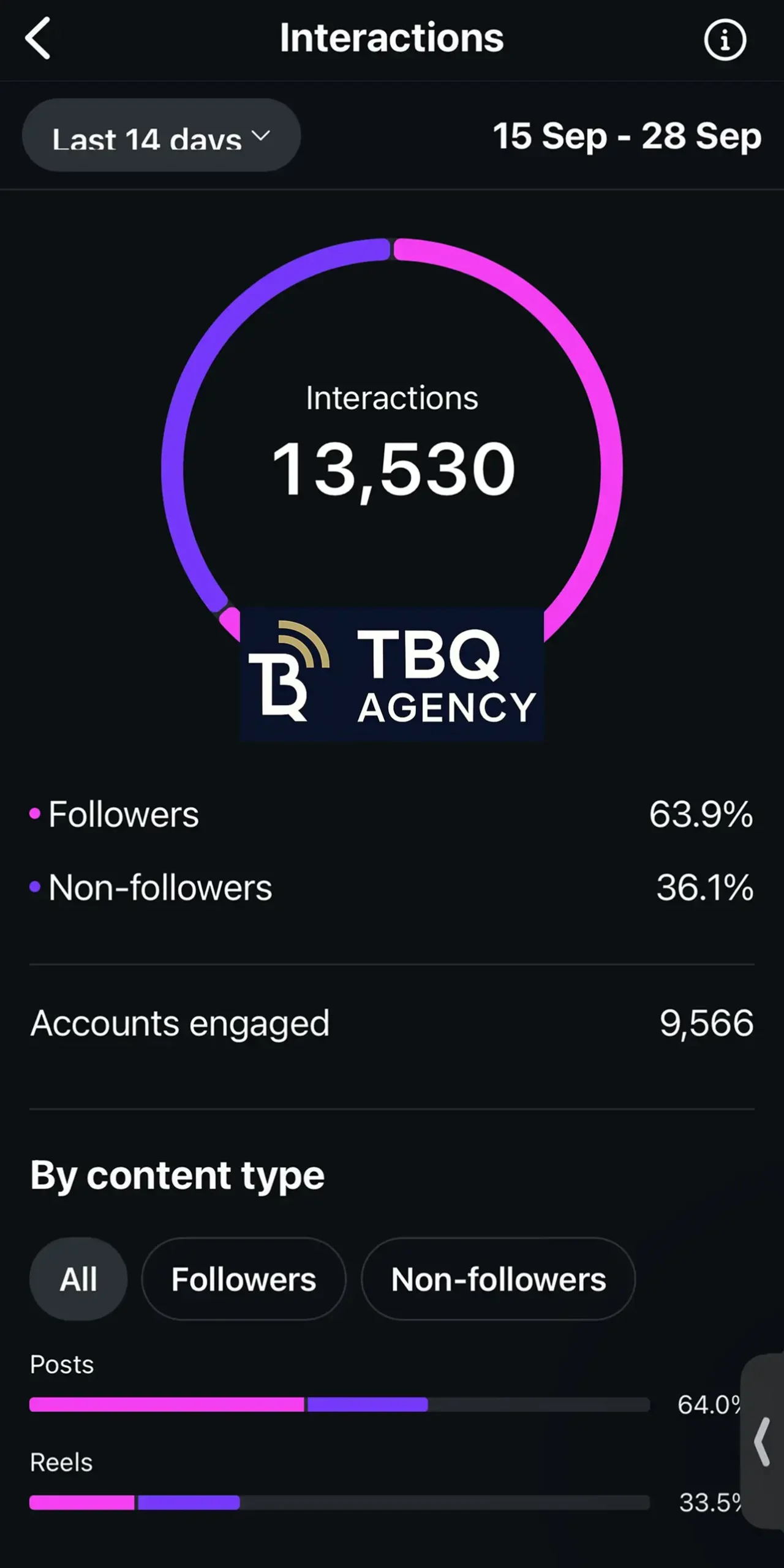Switch to the Non-followers filter chip
The image size is (784, 1568).
coord(498,1279)
